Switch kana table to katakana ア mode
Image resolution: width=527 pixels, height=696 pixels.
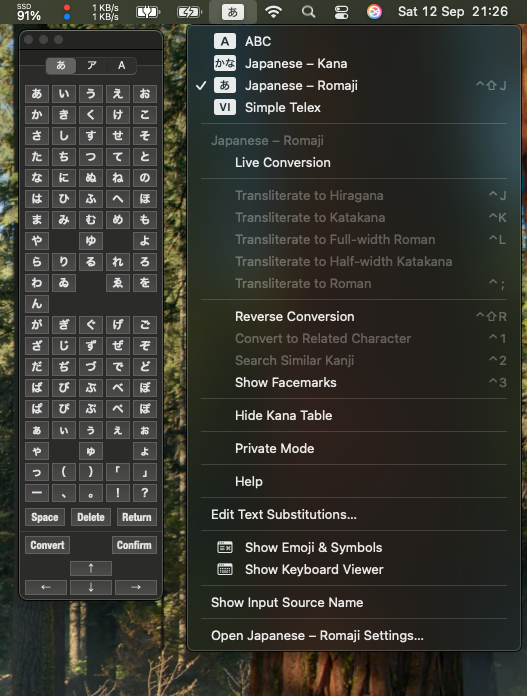pos(91,66)
